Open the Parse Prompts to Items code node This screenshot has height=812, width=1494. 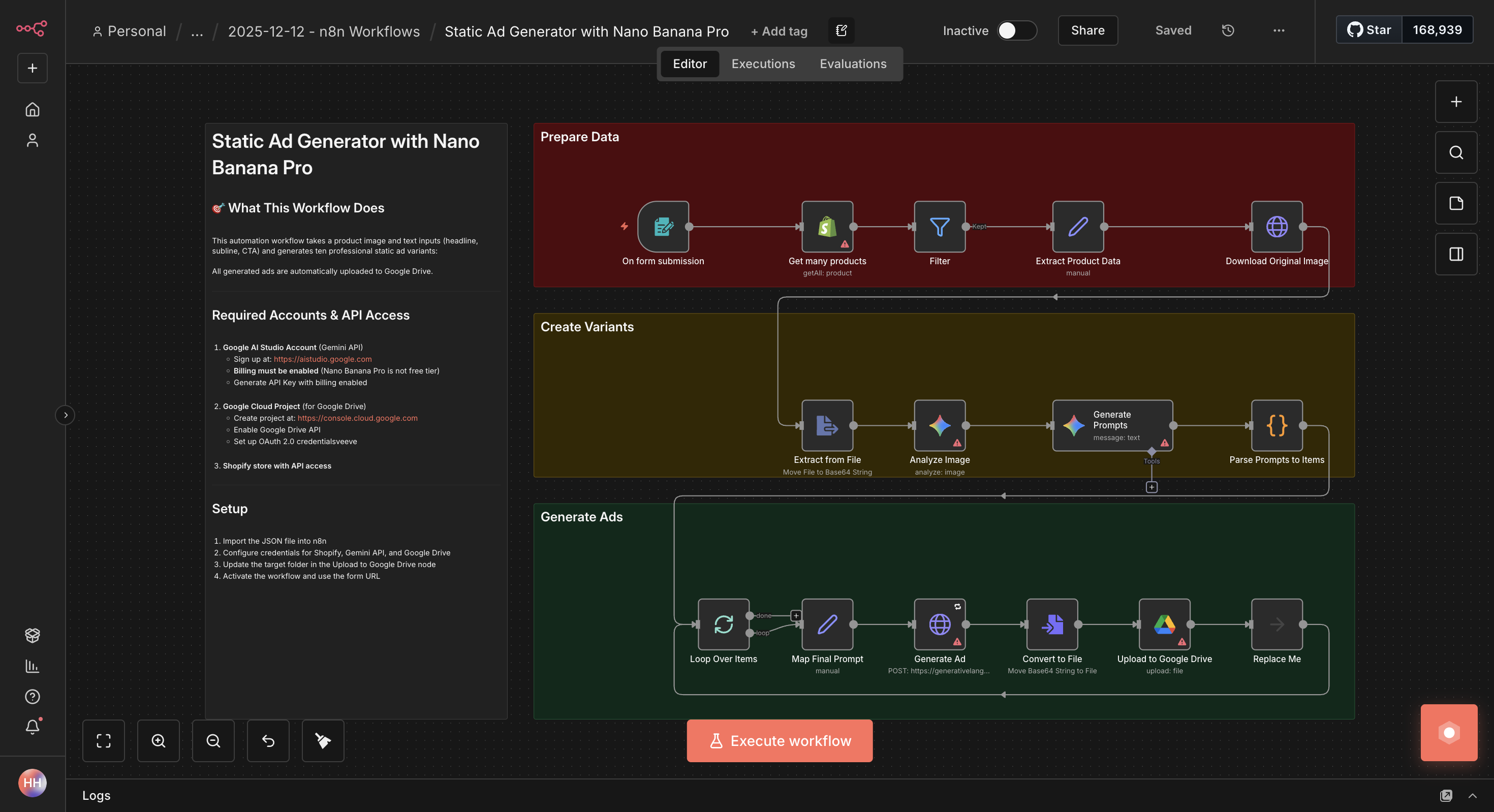tap(1277, 425)
